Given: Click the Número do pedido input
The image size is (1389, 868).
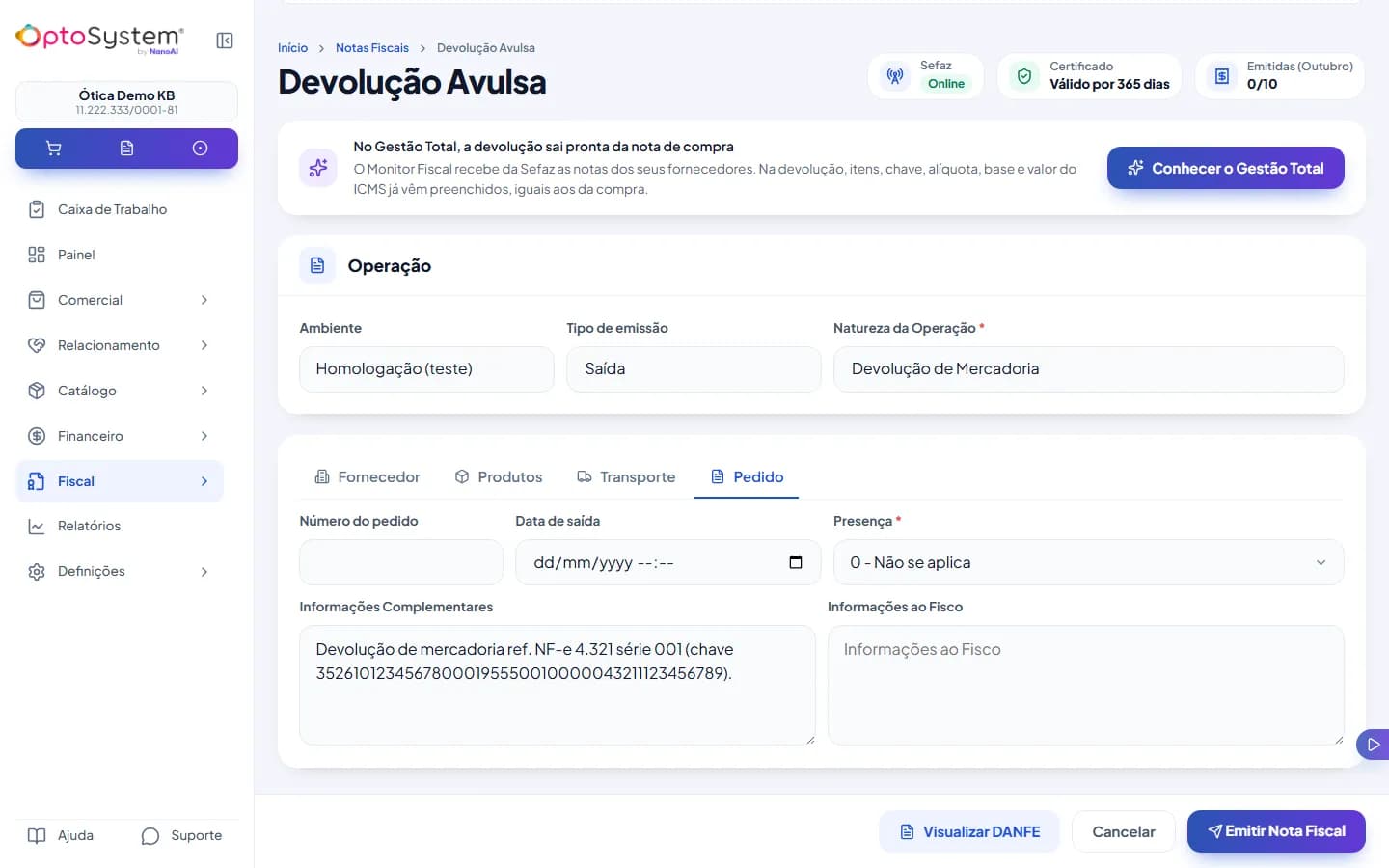Looking at the screenshot, I should click(x=401, y=562).
